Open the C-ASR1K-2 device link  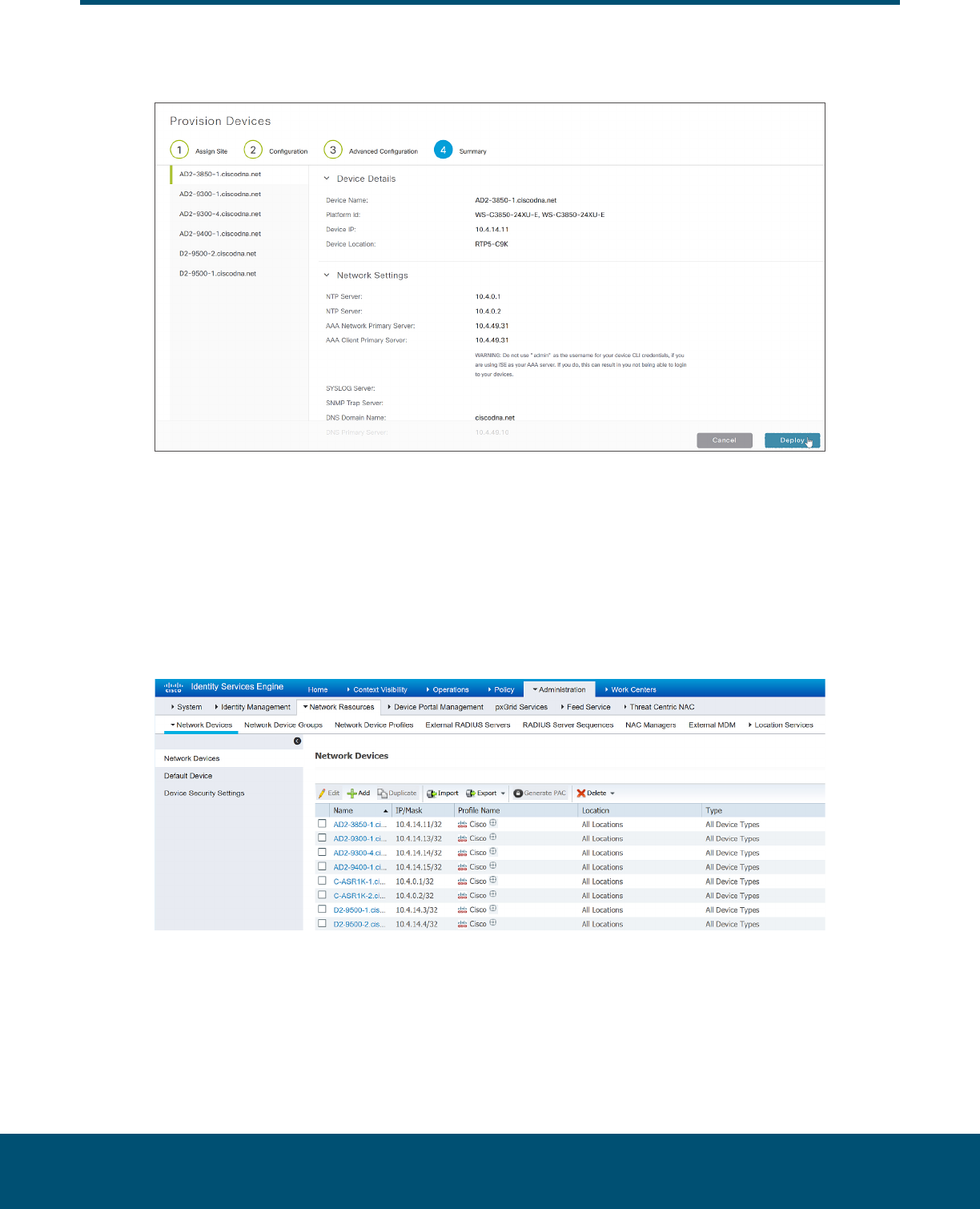click(x=359, y=896)
